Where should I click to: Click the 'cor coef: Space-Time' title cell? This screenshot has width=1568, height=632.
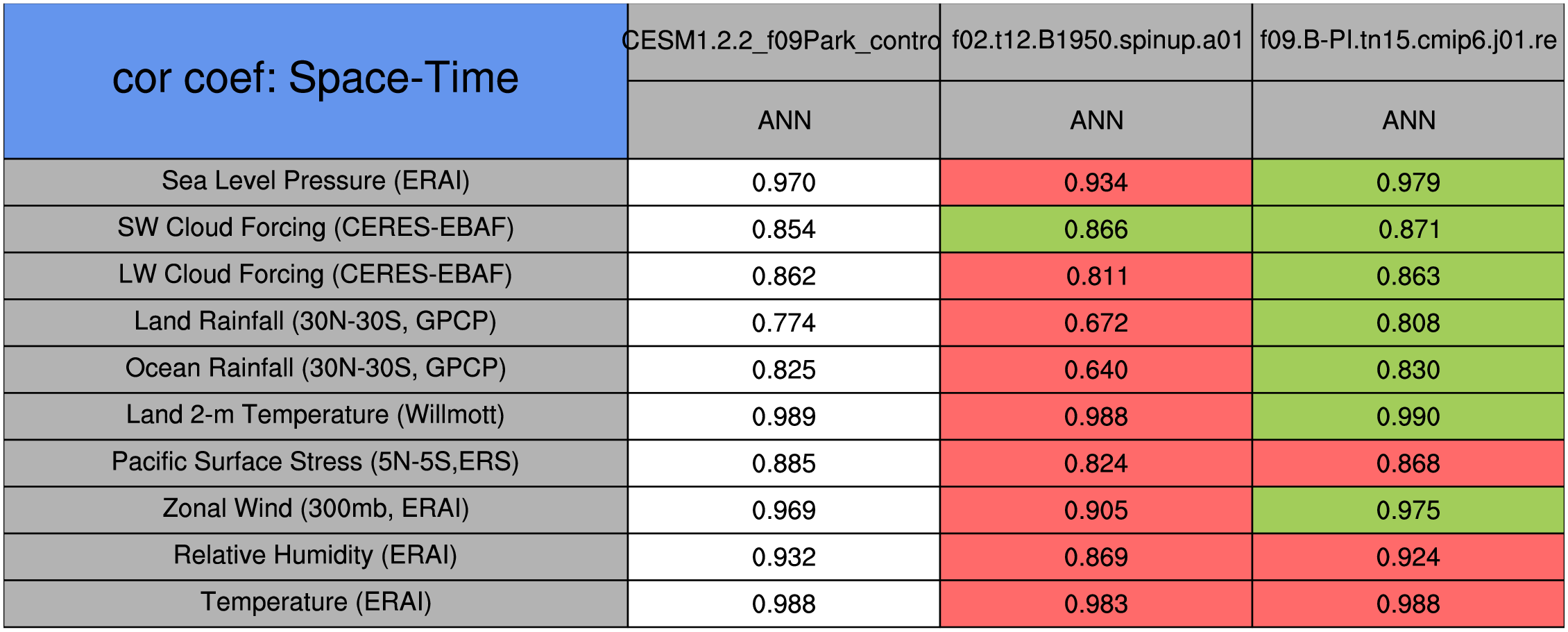click(x=316, y=81)
